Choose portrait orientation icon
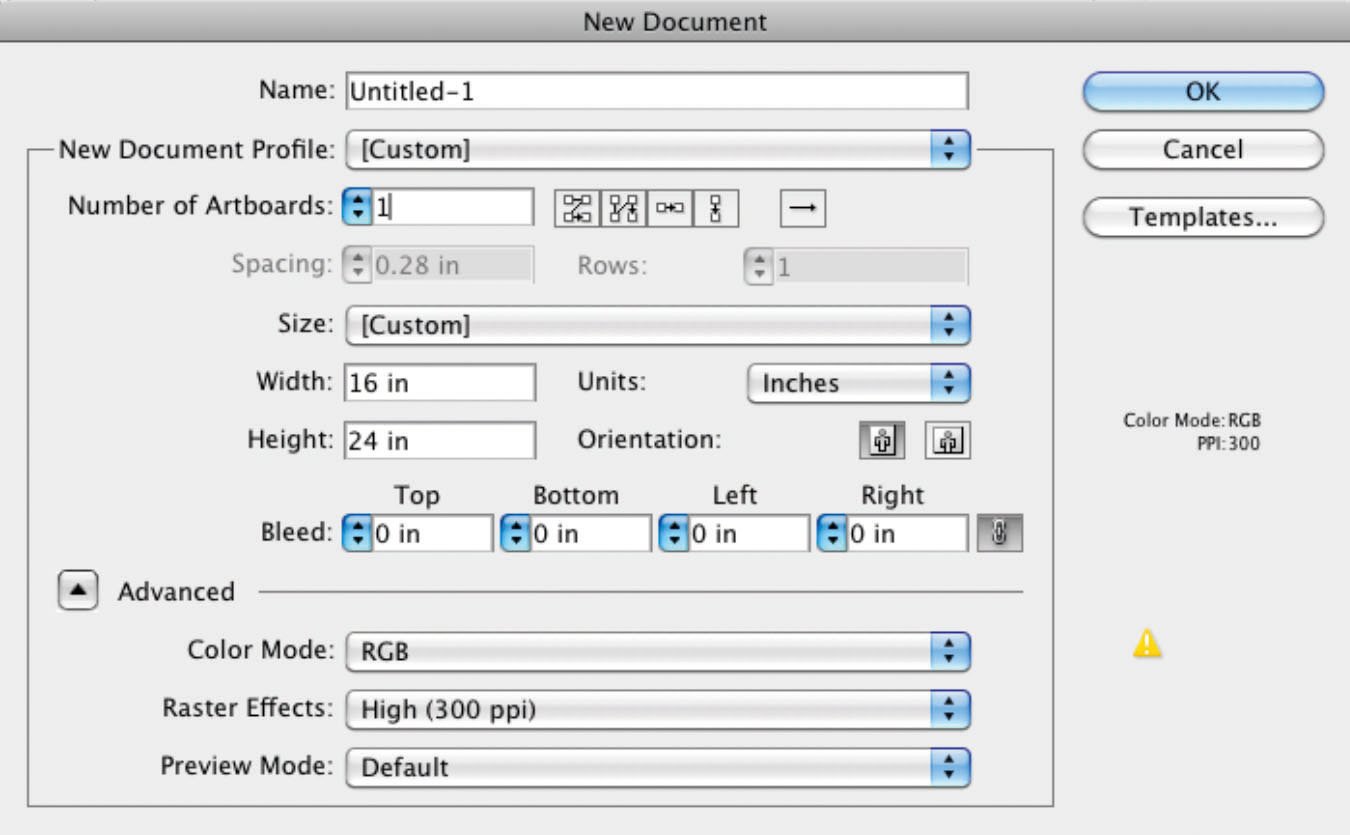This screenshot has width=1350, height=835. (882, 441)
